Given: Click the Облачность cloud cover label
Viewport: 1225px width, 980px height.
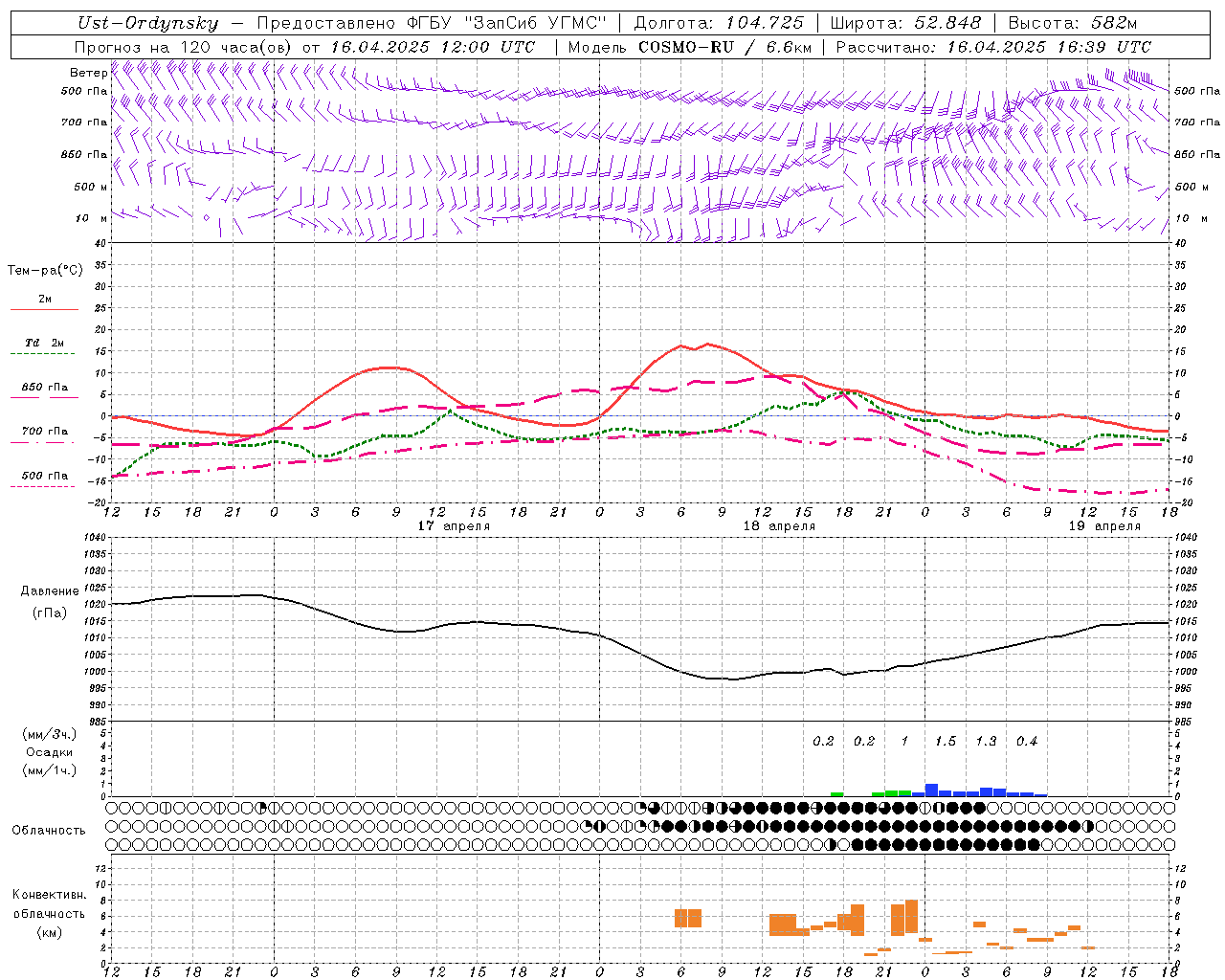Looking at the screenshot, I should point(49,831).
